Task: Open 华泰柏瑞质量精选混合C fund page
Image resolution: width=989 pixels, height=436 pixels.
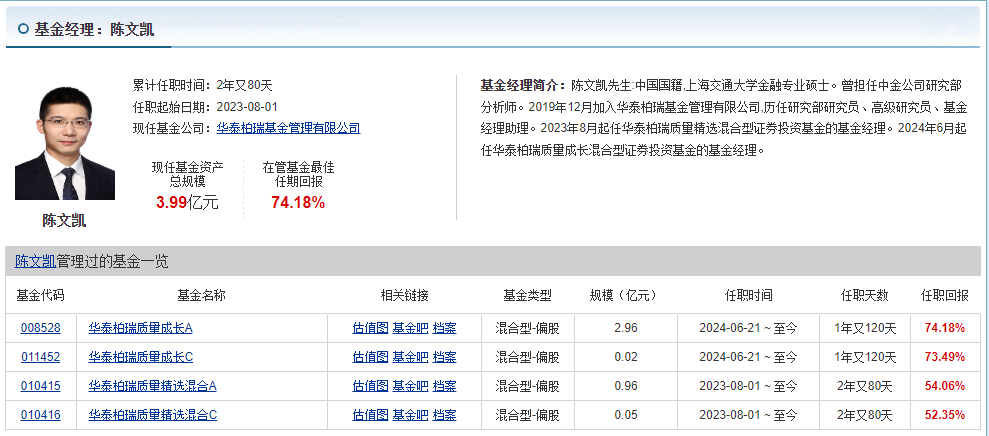Action: 153,415
